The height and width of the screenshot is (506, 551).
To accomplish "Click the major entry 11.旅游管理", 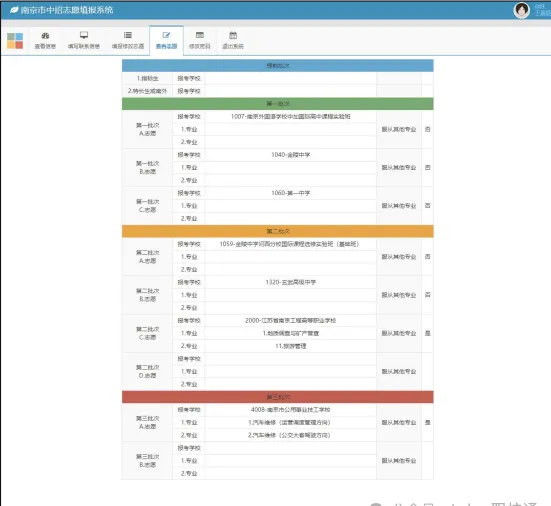I will (x=291, y=346).
